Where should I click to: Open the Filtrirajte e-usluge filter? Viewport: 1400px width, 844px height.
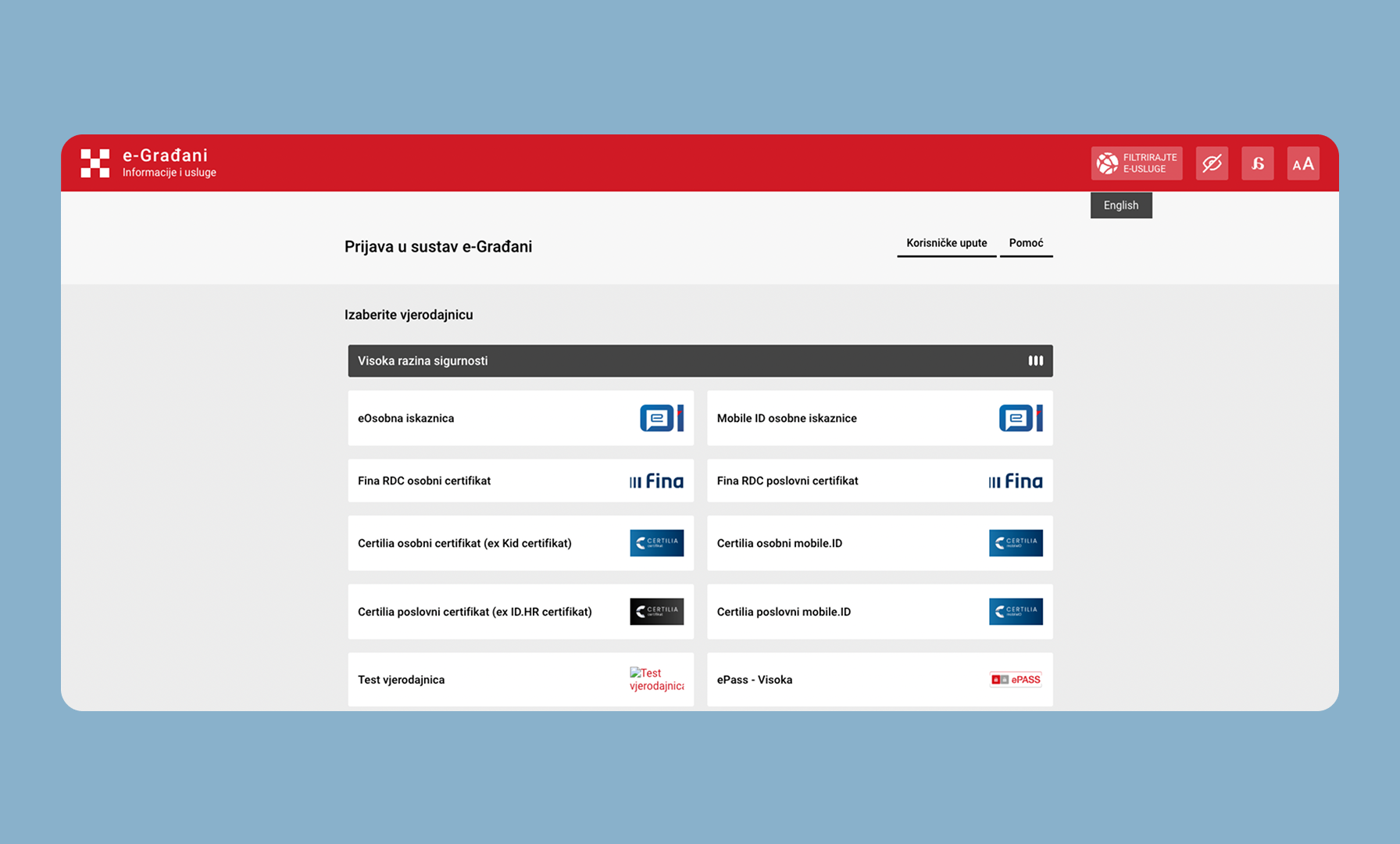coord(1136,163)
